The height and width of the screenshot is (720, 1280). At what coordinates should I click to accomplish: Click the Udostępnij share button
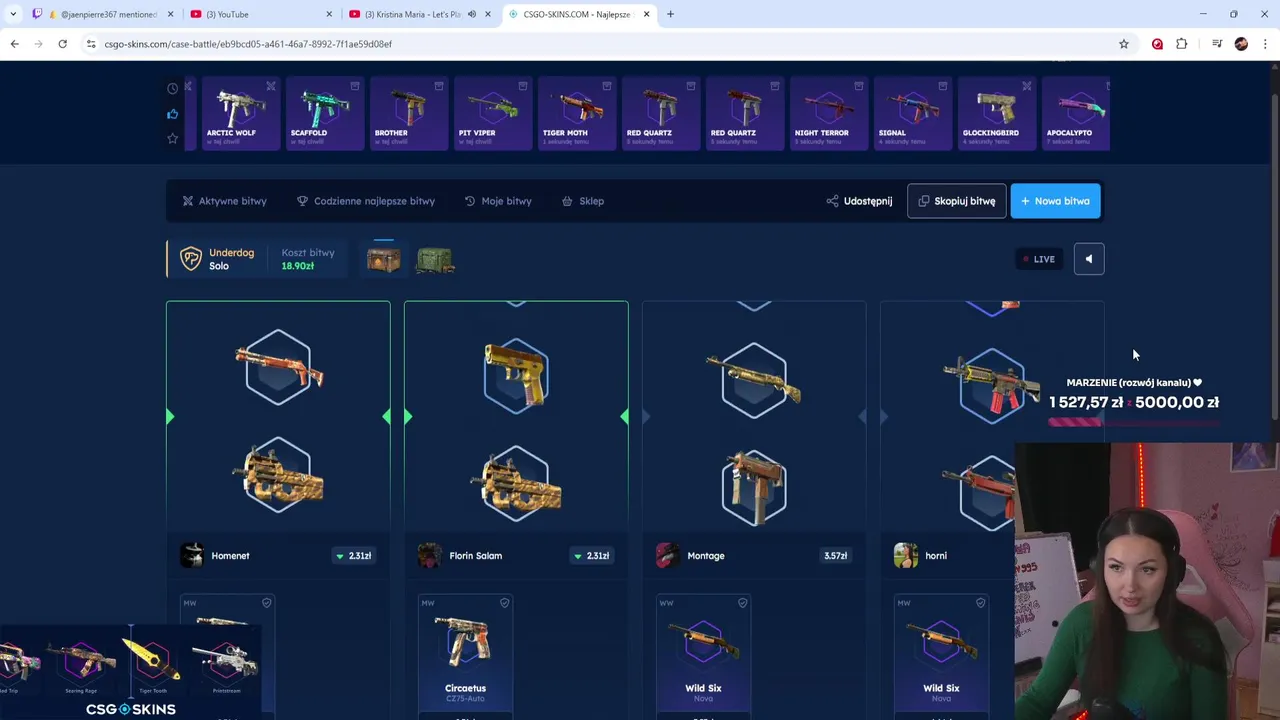point(859,201)
